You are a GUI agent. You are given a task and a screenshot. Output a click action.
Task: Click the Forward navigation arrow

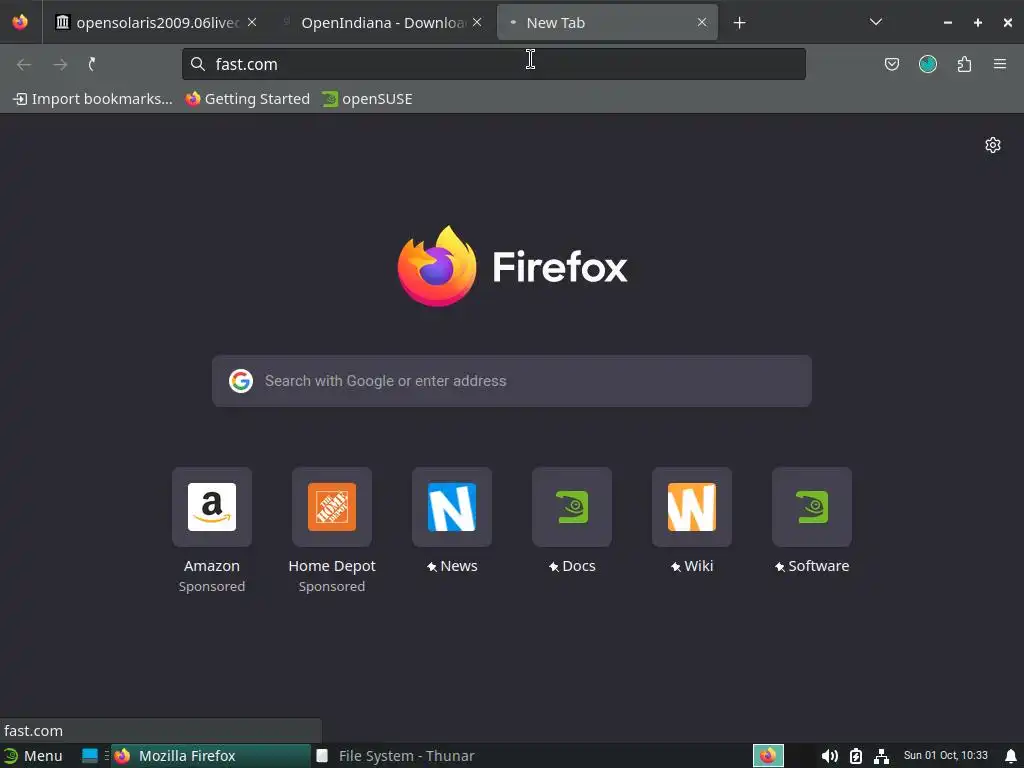tap(60, 64)
